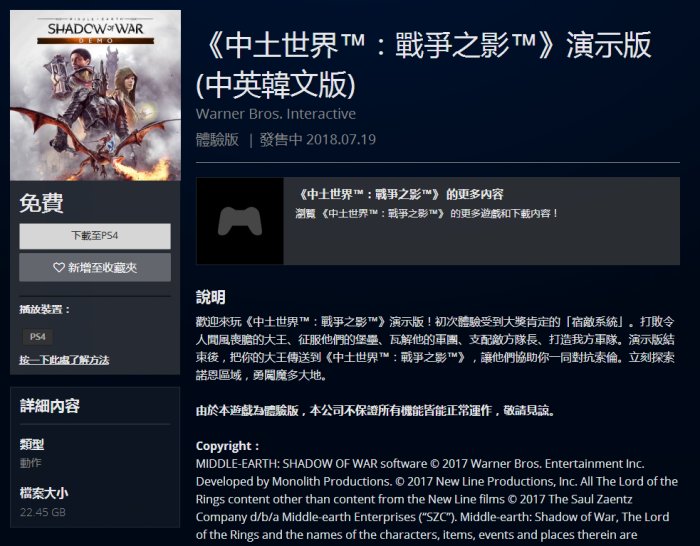Click the PS4 platform badge
This screenshot has width=700, height=546.
[38, 336]
